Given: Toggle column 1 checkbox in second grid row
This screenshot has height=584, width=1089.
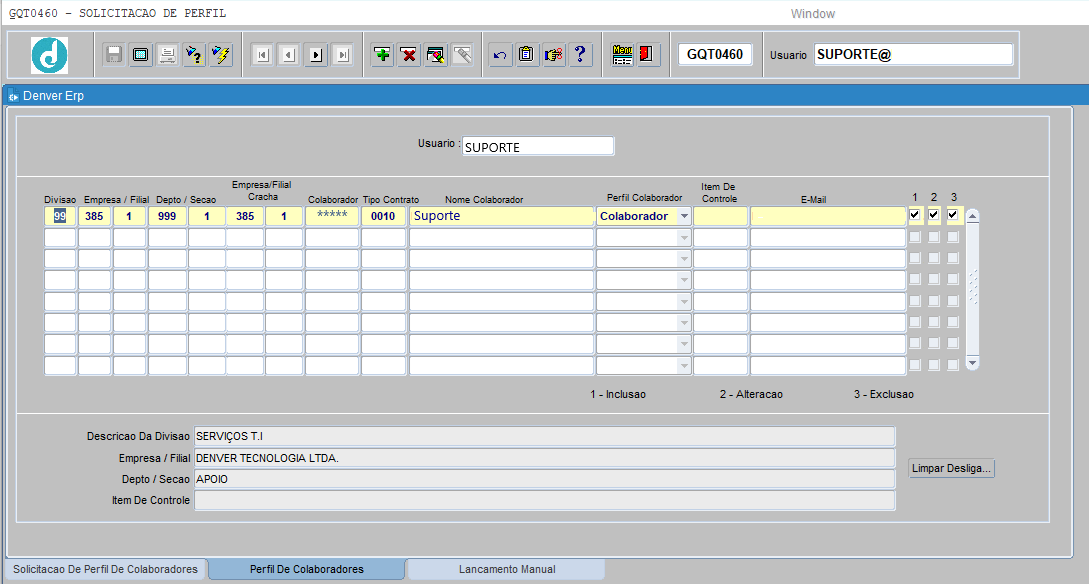Looking at the screenshot, I should (915, 237).
